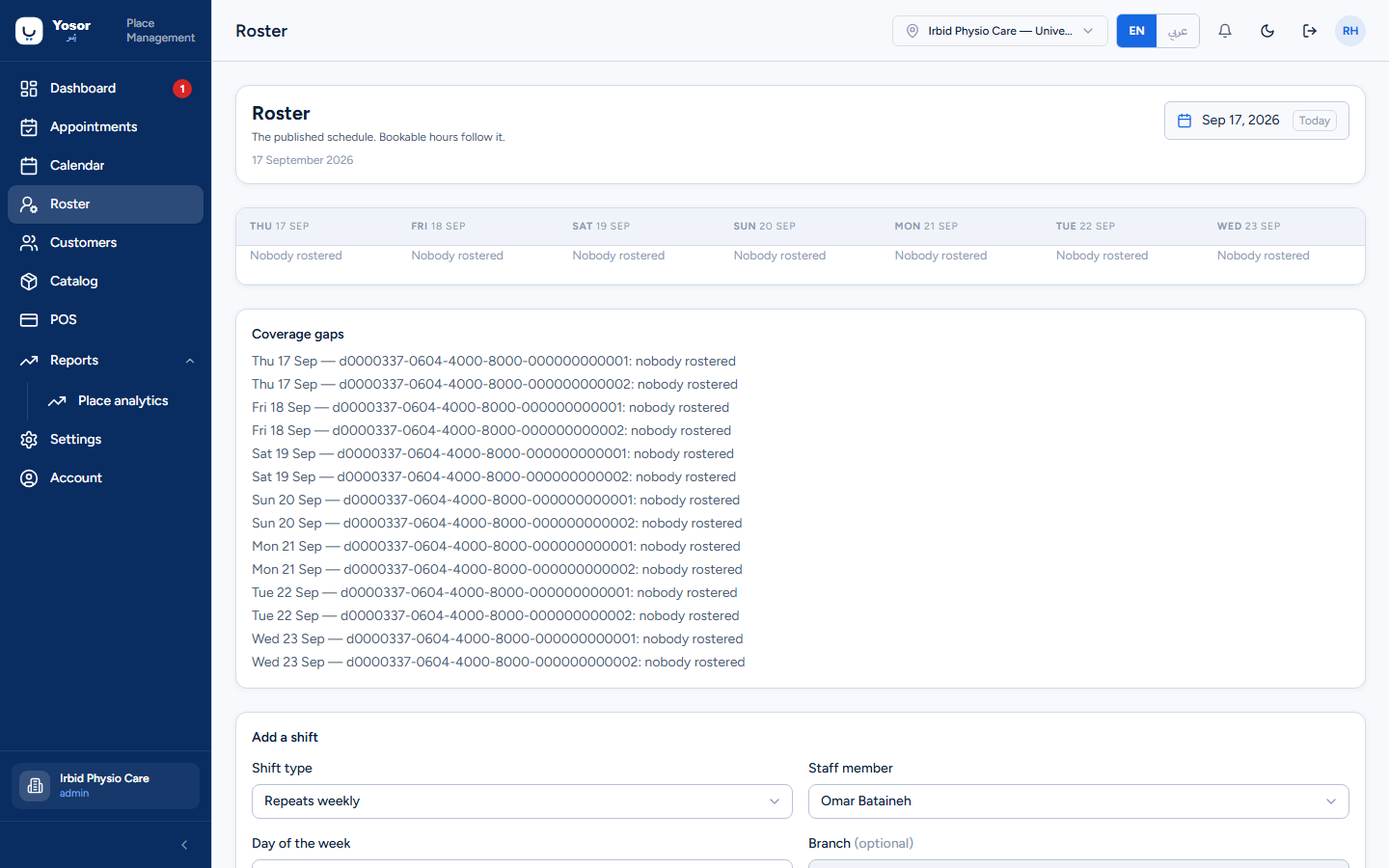Click the Add a shift heading

285,738
